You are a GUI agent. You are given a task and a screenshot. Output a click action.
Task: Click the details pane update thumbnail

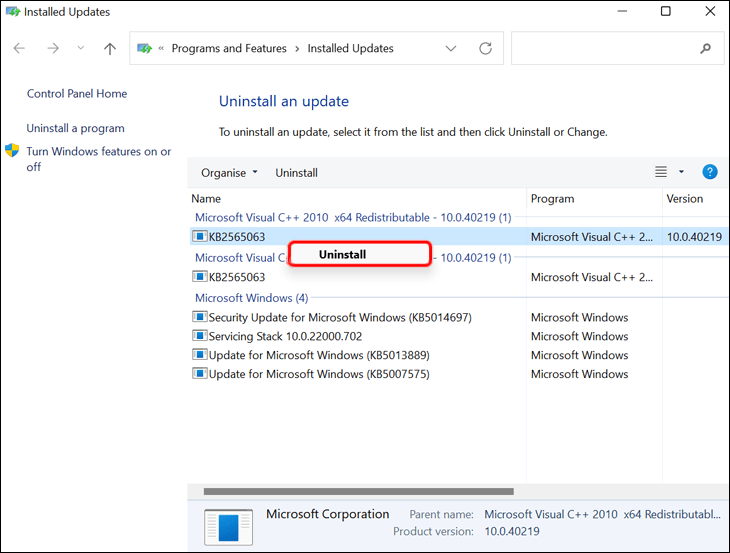point(228,527)
